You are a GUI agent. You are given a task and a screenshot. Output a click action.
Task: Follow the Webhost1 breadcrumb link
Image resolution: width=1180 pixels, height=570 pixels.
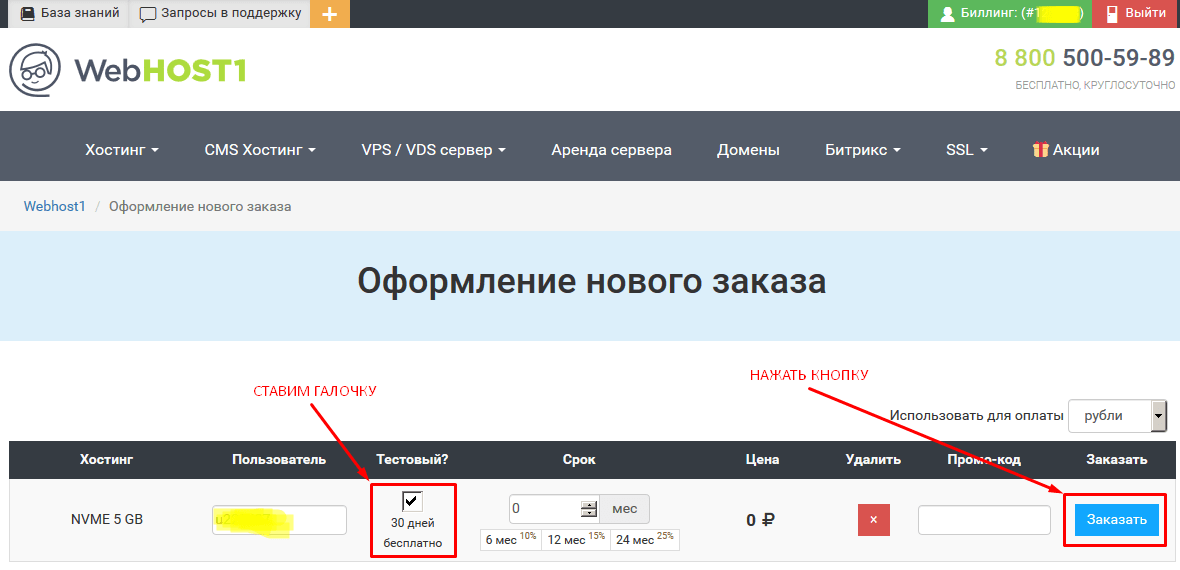coord(55,206)
